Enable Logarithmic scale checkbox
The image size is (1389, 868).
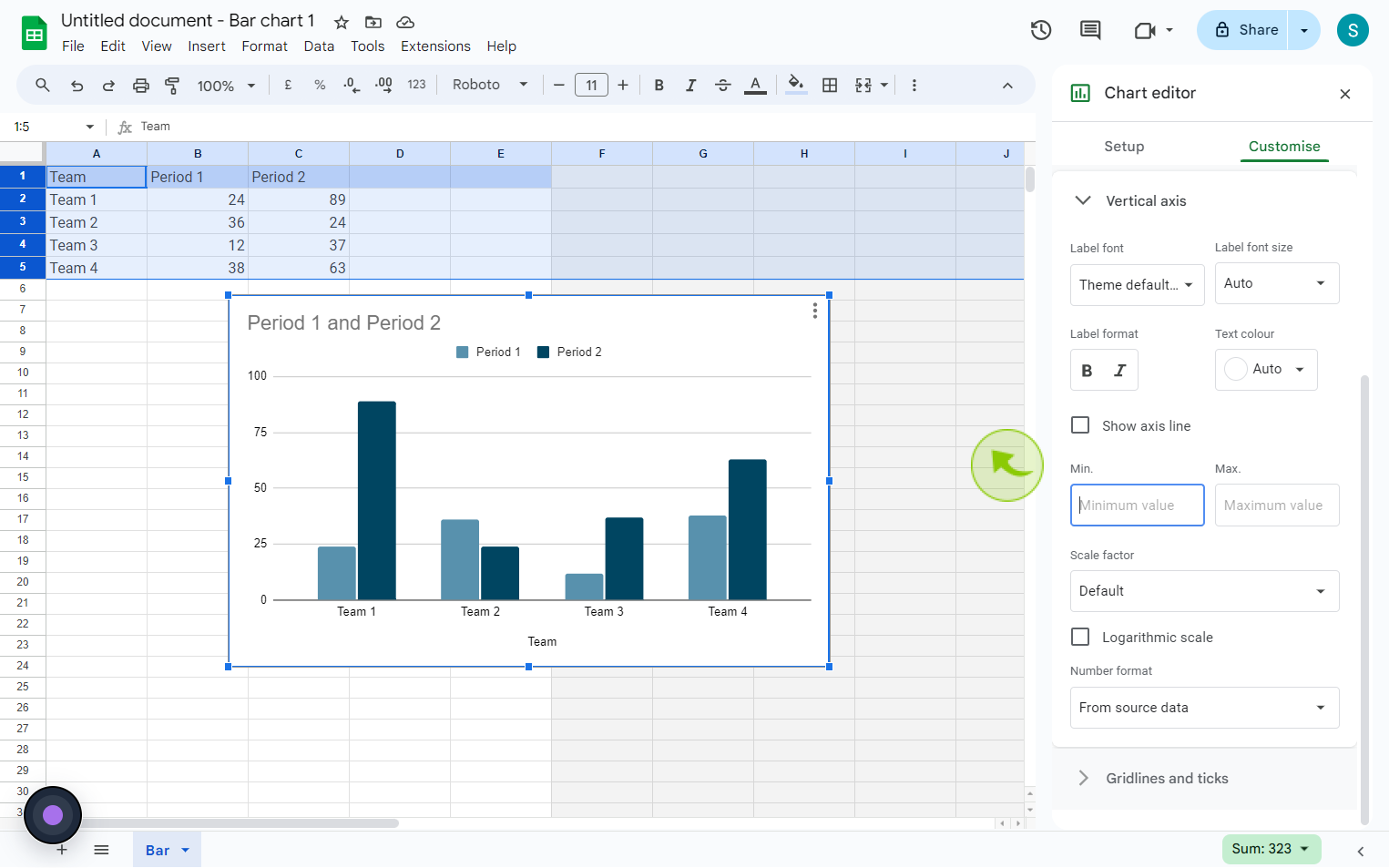pyautogui.click(x=1080, y=637)
